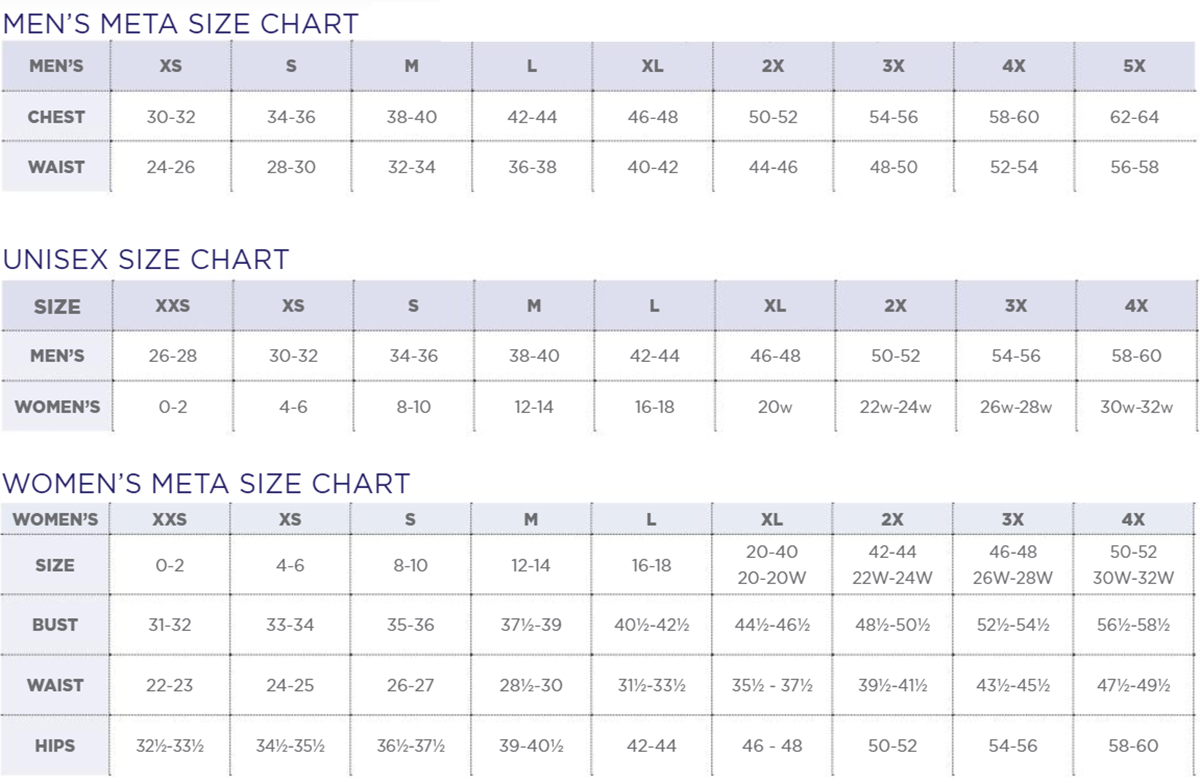1200x780 pixels.
Task: Click the 28½-30 waist measurement cell
Action: tap(531, 685)
